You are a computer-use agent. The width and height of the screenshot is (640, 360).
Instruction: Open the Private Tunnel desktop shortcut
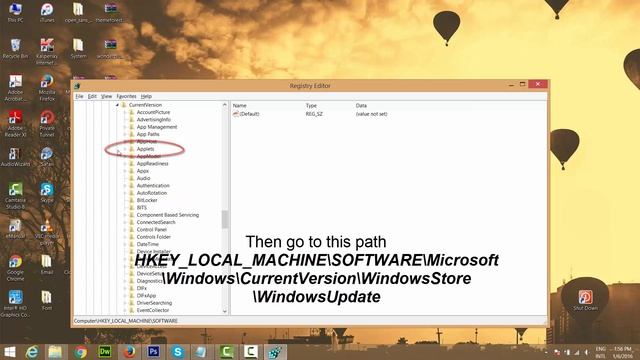pyautogui.click(x=47, y=124)
